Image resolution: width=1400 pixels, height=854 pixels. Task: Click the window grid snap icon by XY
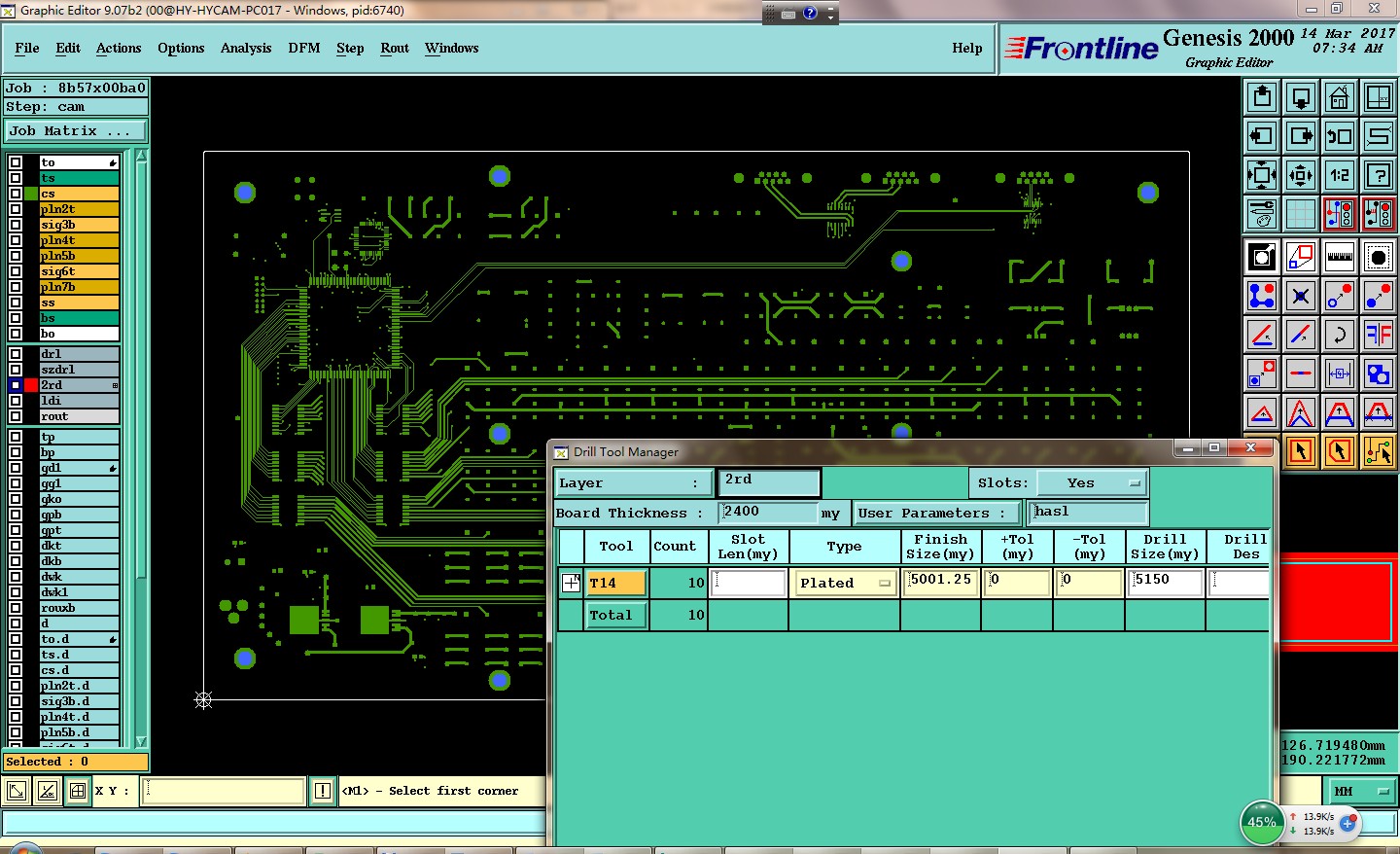pyautogui.click(x=78, y=791)
